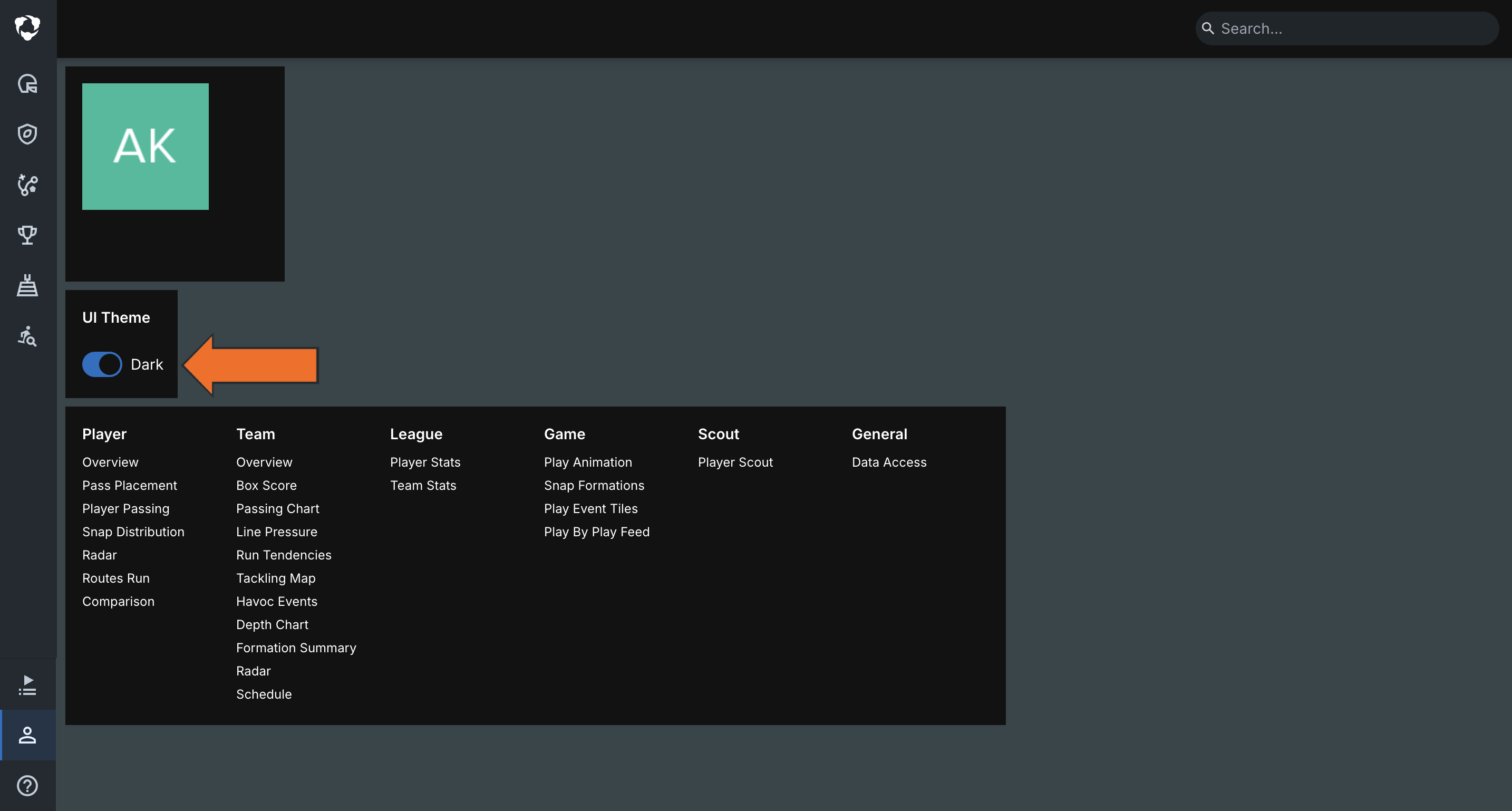1512x811 pixels.
Task: Open Radar under Team column
Action: [x=254, y=671]
